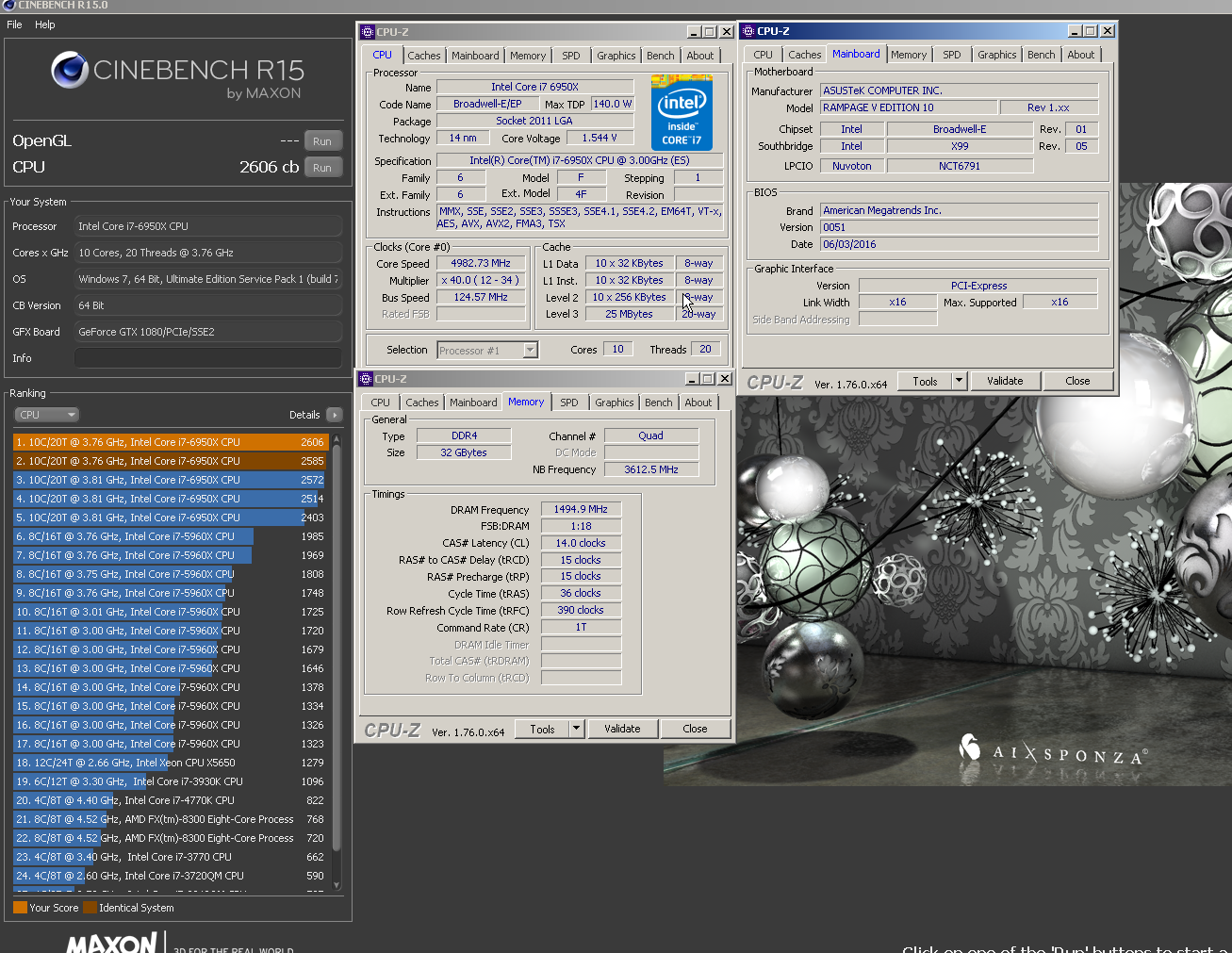Click the Cinebench R15 logo

click(177, 75)
